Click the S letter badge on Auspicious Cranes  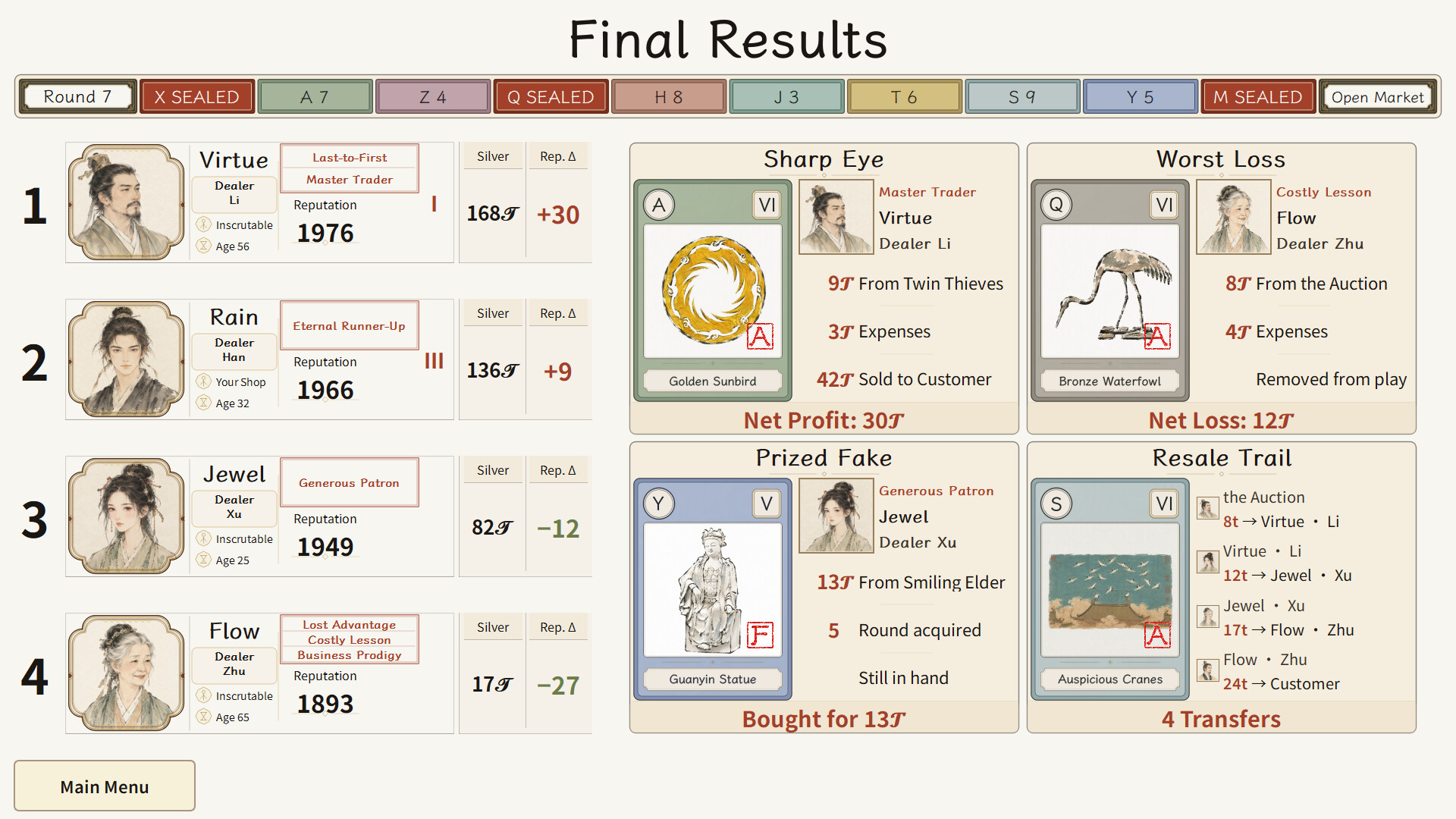[x=1056, y=504]
